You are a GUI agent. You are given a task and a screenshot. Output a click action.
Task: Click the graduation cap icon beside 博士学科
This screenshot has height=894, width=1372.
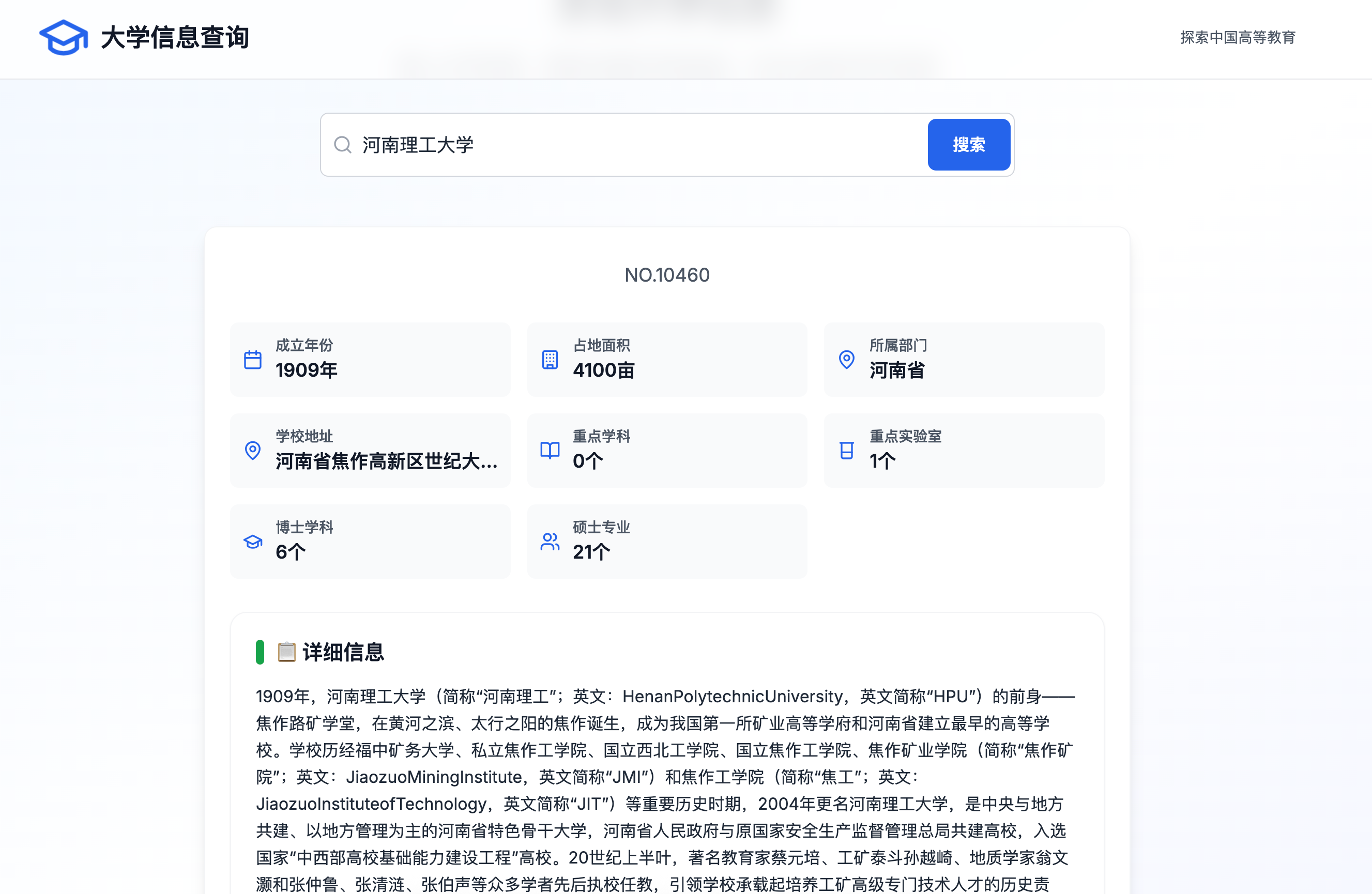pos(252,541)
